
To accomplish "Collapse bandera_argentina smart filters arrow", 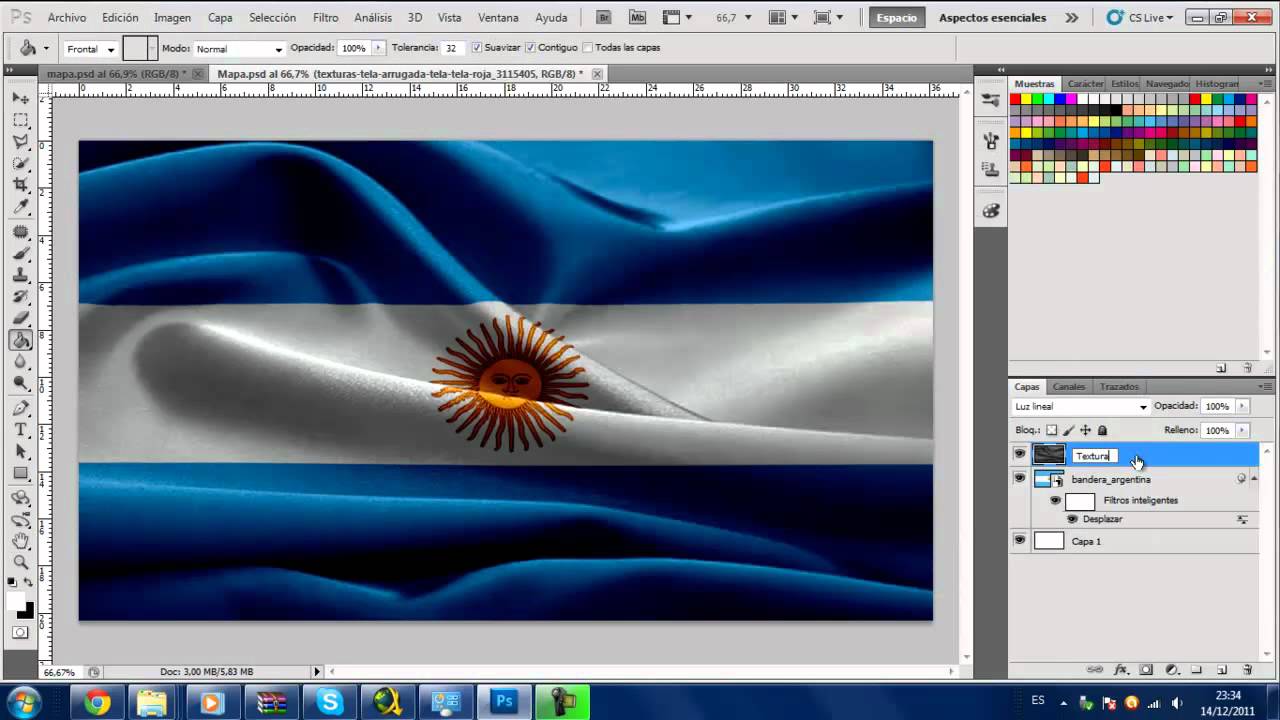I will pyautogui.click(x=1254, y=479).
